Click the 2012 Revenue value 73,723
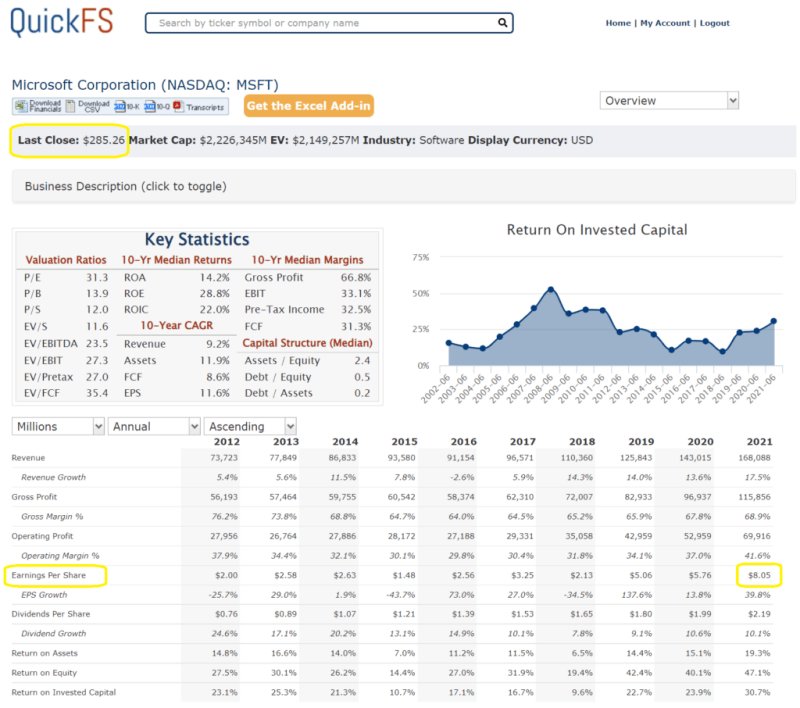 (224, 458)
